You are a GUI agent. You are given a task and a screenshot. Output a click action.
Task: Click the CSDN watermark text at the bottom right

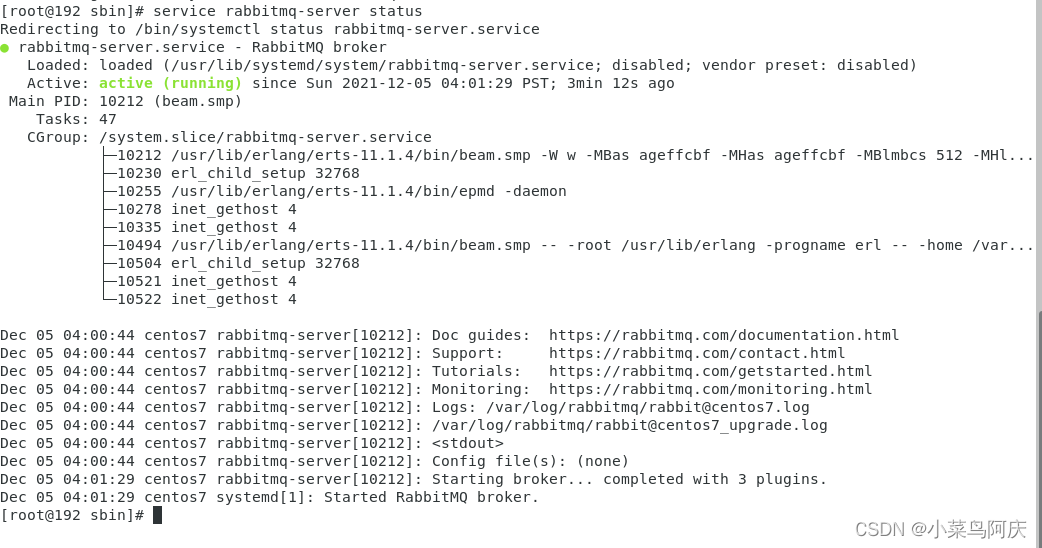940,529
